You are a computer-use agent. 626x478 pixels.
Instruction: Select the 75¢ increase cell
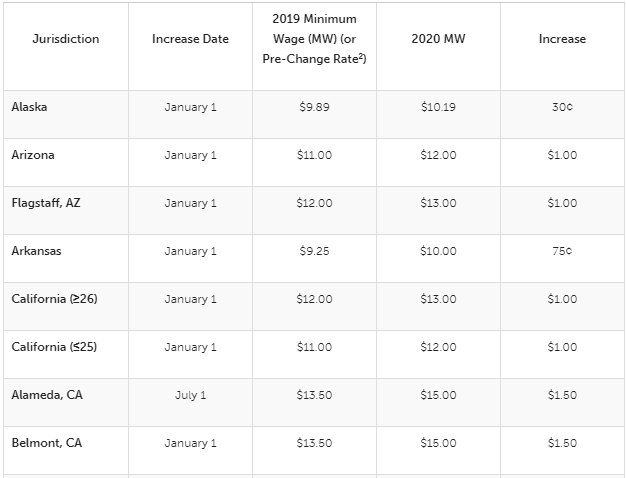pyautogui.click(x=562, y=251)
